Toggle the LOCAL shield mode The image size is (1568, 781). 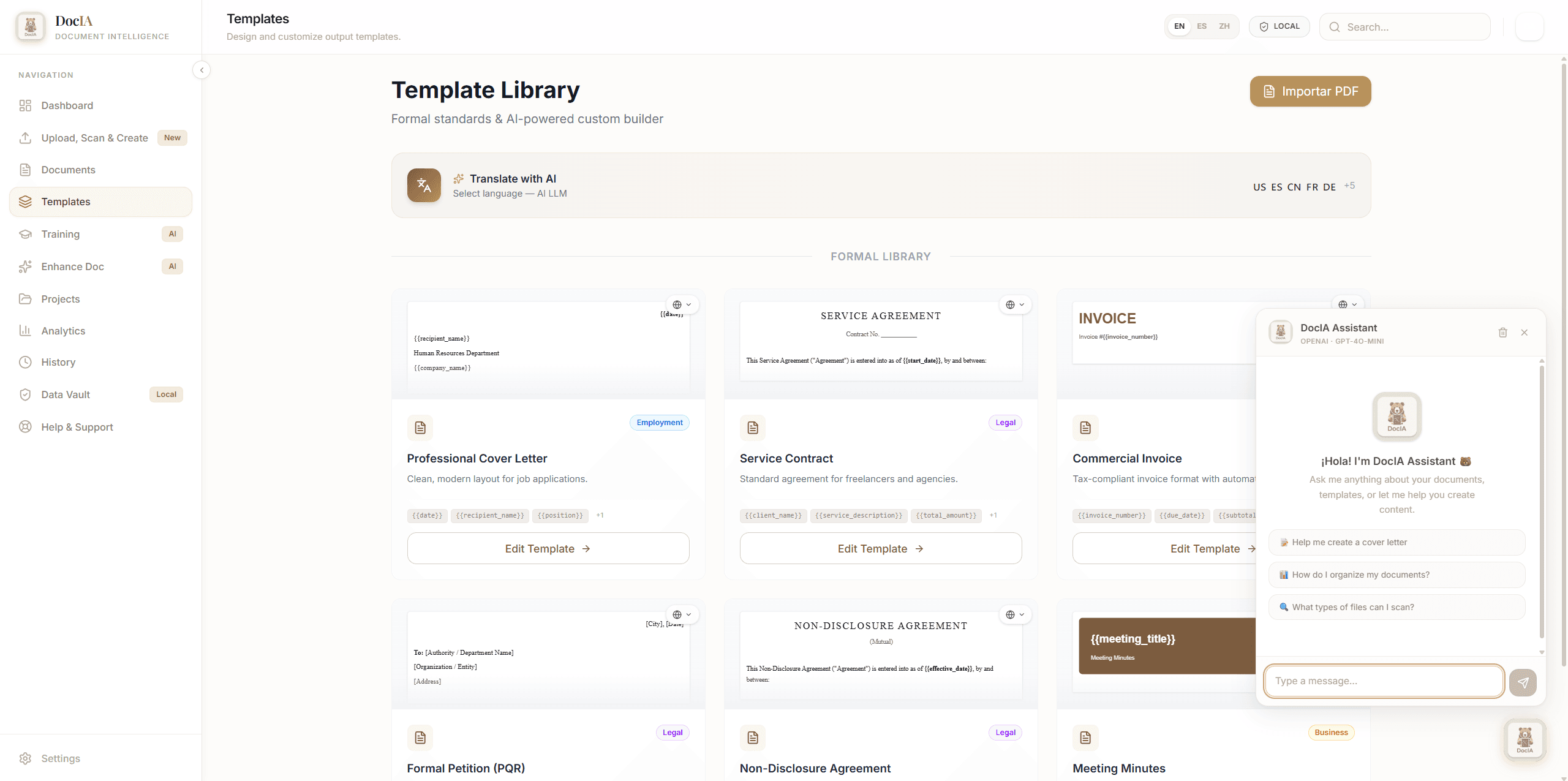click(1279, 26)
